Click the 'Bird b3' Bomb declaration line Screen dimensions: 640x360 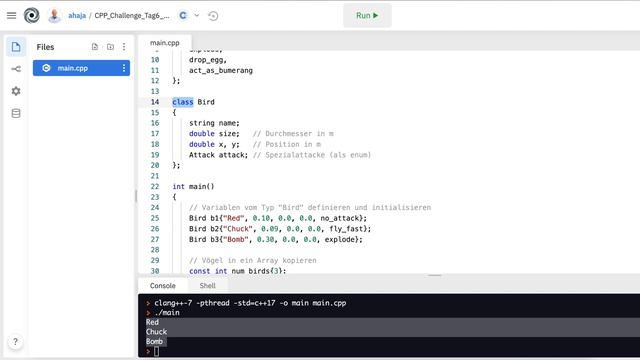276,240
